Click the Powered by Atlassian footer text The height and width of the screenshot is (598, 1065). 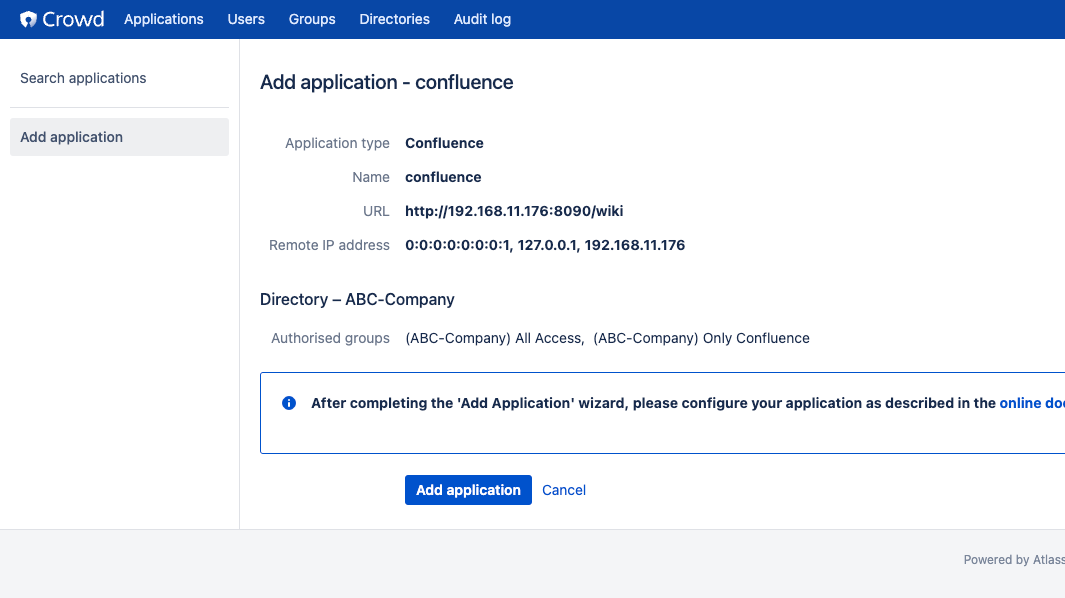point(1014,559)
